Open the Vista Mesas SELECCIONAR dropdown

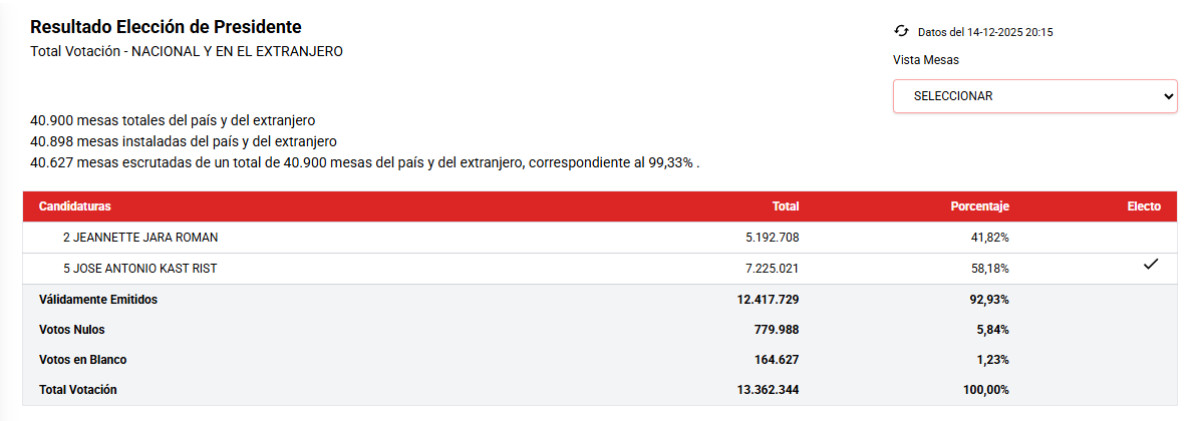click(x=1034, y=96)
